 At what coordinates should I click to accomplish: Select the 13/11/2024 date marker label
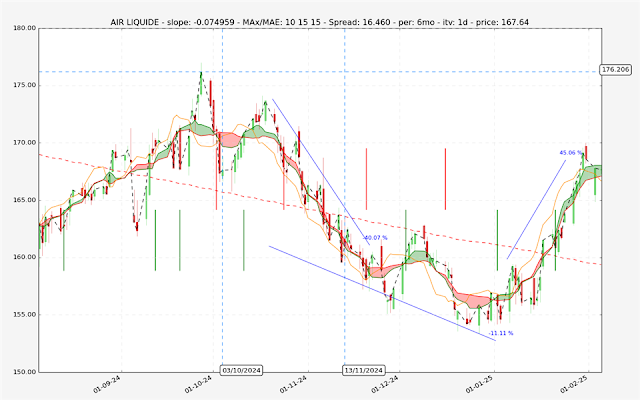pos(366,370)
